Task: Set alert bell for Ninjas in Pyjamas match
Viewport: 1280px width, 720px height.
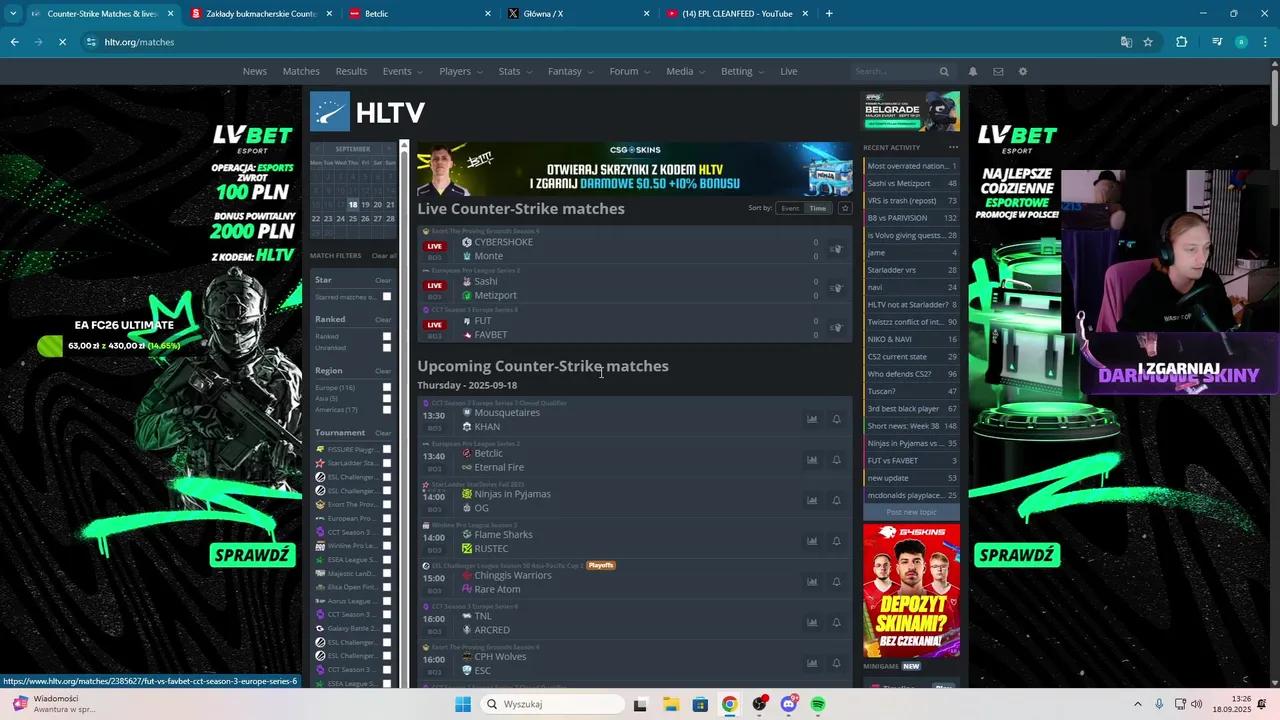Action: [837, 500]
